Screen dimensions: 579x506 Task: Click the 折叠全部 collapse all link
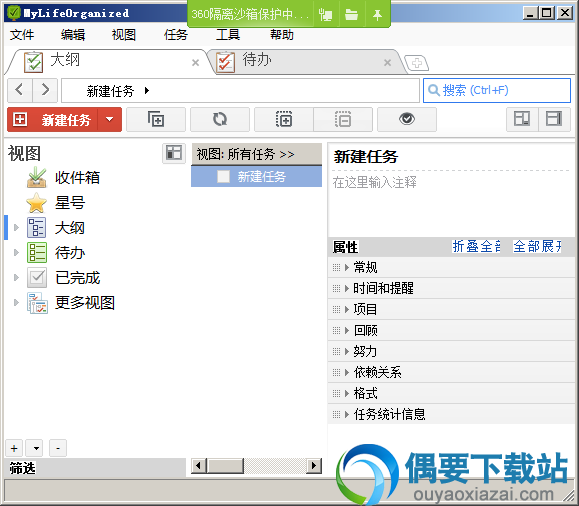[477, 246]
